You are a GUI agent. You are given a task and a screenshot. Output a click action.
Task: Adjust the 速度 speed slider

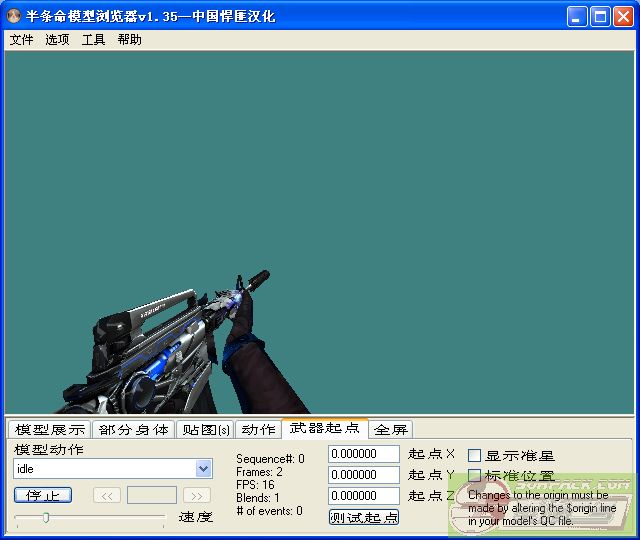pyautogui.click(x=46, y=518)
